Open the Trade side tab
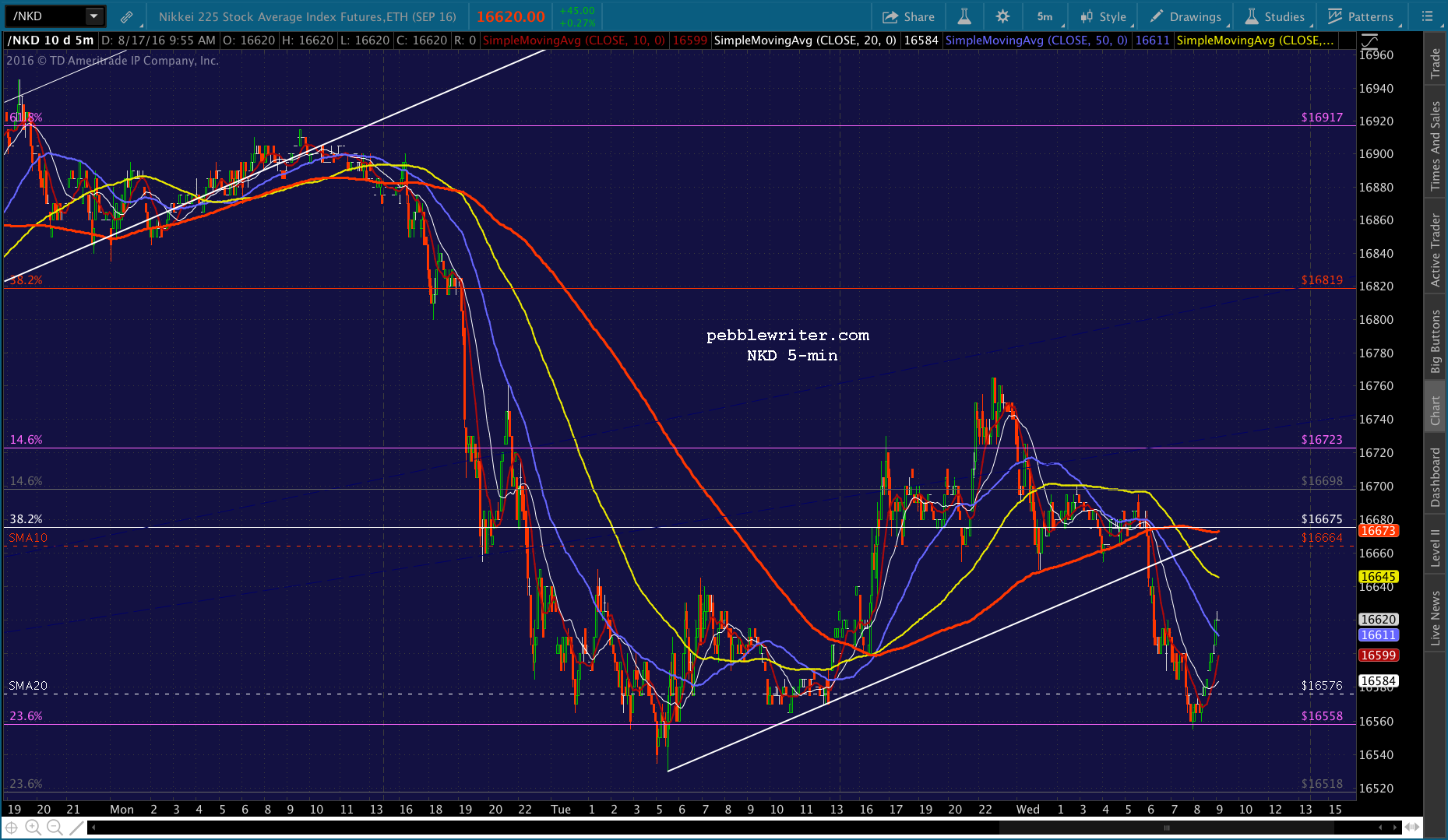The image size is (1448, 840). pyautogui.click(x=1436, y=64)
